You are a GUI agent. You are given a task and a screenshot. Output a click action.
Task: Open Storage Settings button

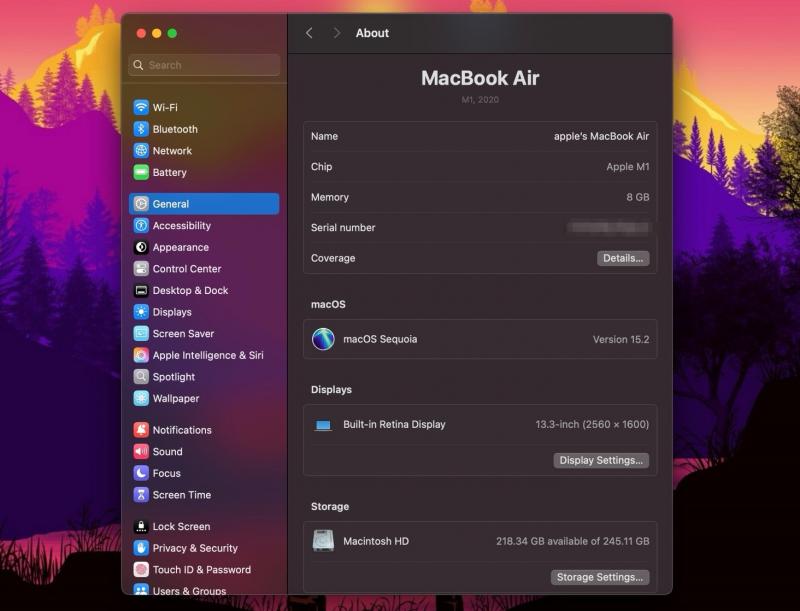click(599, 577)
